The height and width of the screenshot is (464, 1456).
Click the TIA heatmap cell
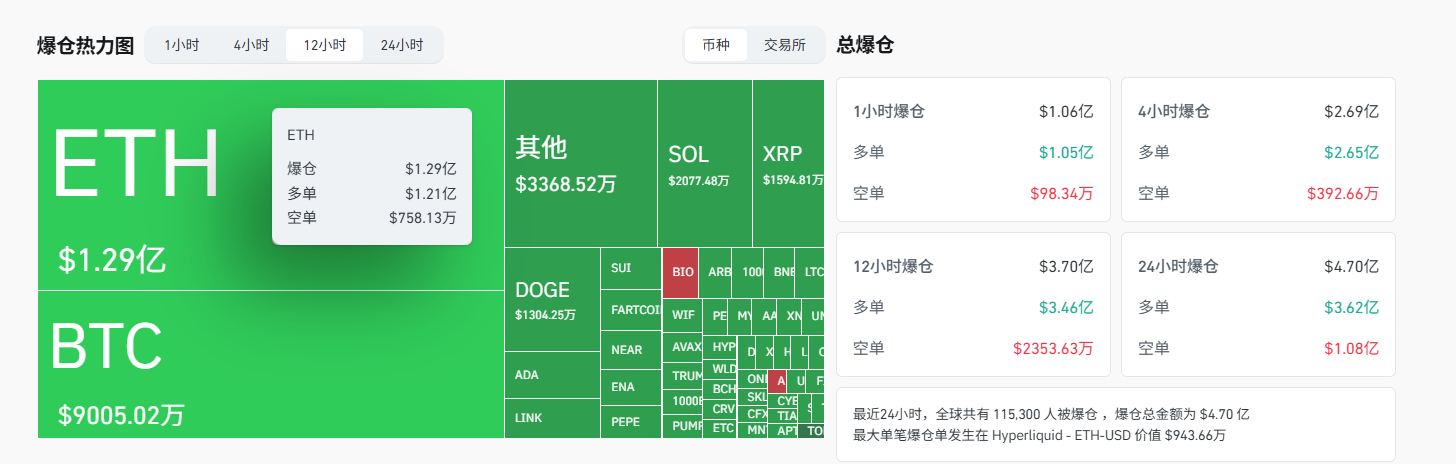(x=783, y=415)
